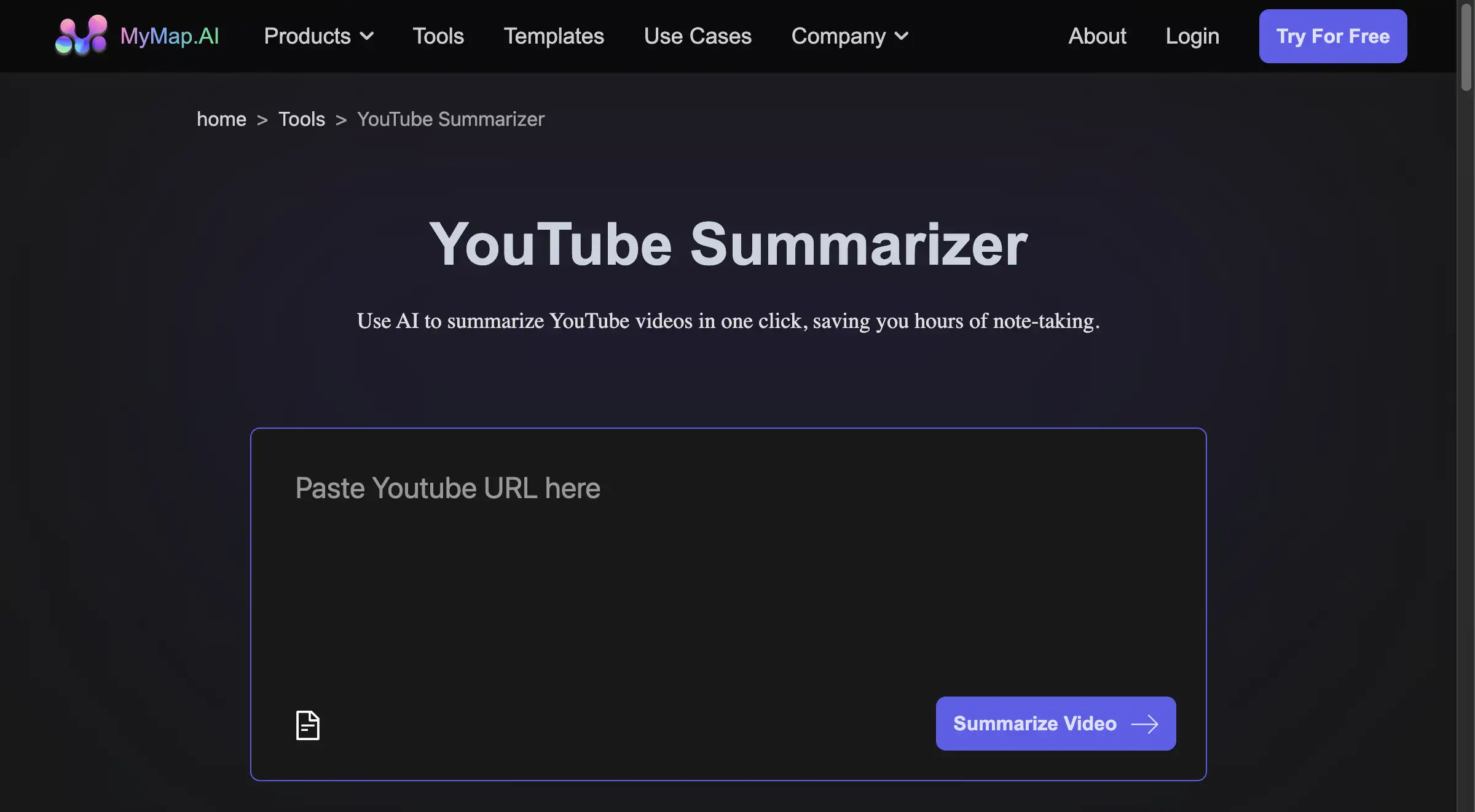
Task: Click the Try For Free button
Action: coord(1332,36)
